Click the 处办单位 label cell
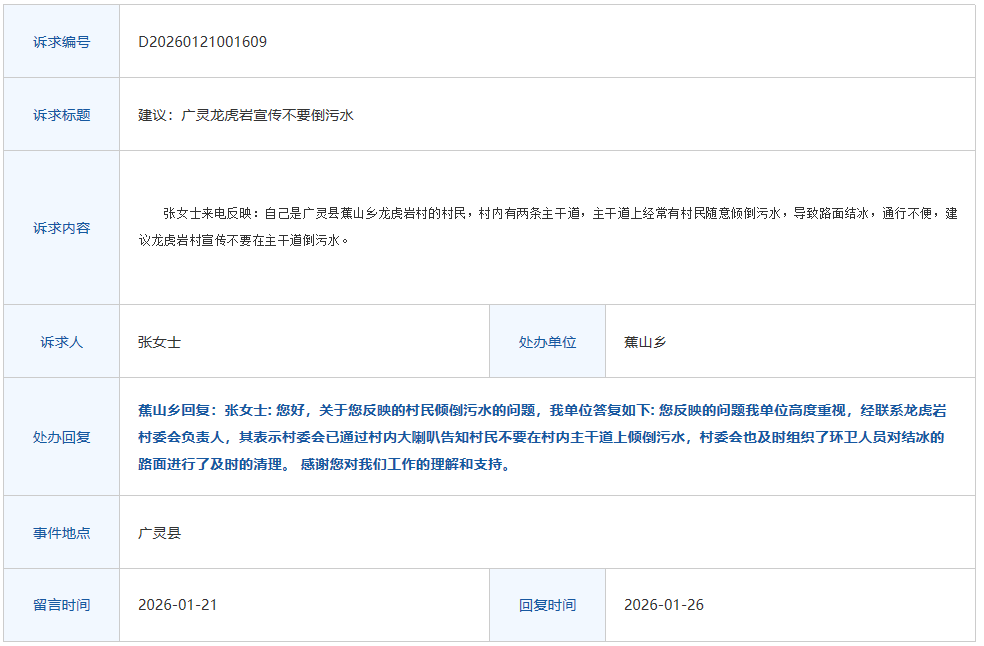This screenshot has height=646, width=984. tap(547, 342)
